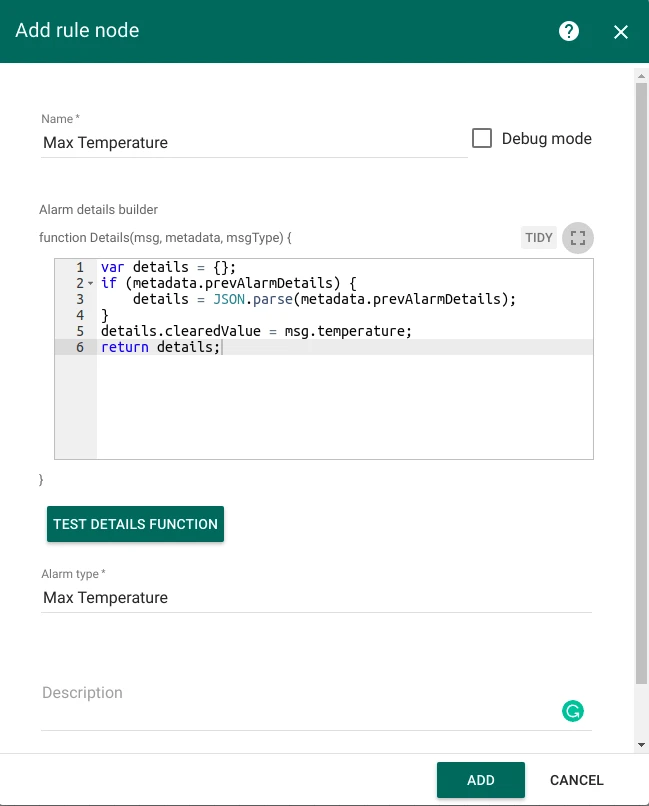Click line number 4 in gutter
Viewport: 649px width, 806px height.
tap(80, 315)
